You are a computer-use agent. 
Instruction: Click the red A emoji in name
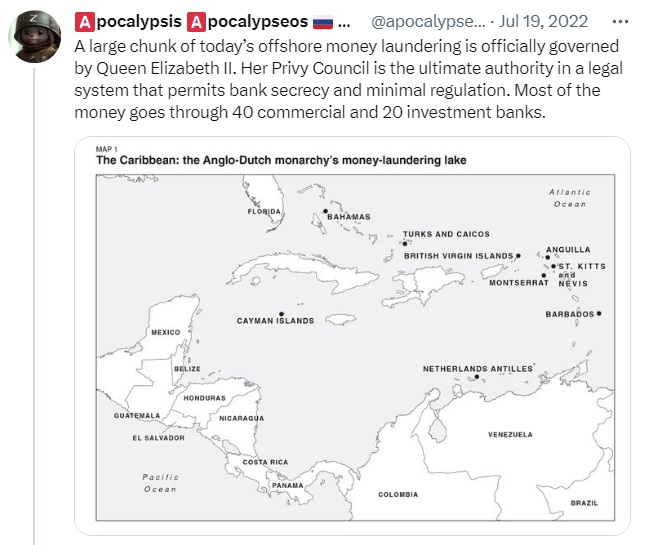click(x=84, y=22)
